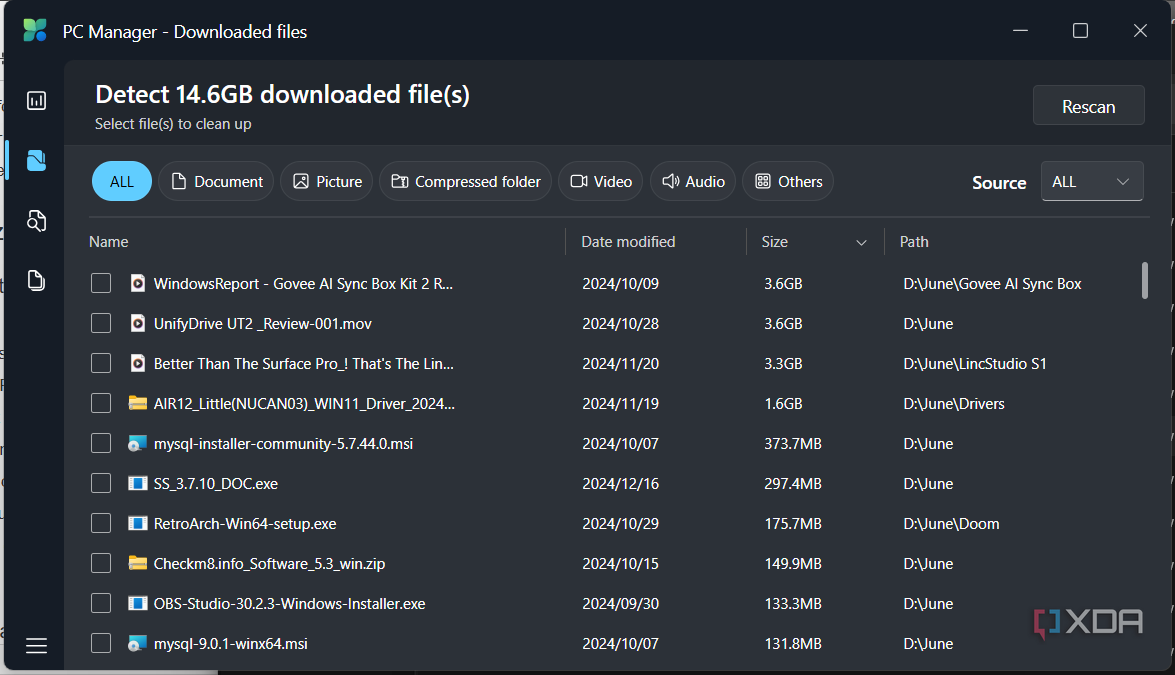This screenshot has height=675, width=1175.
Task: Click video icon for Better Than The Surface
Action: (137, 363)
